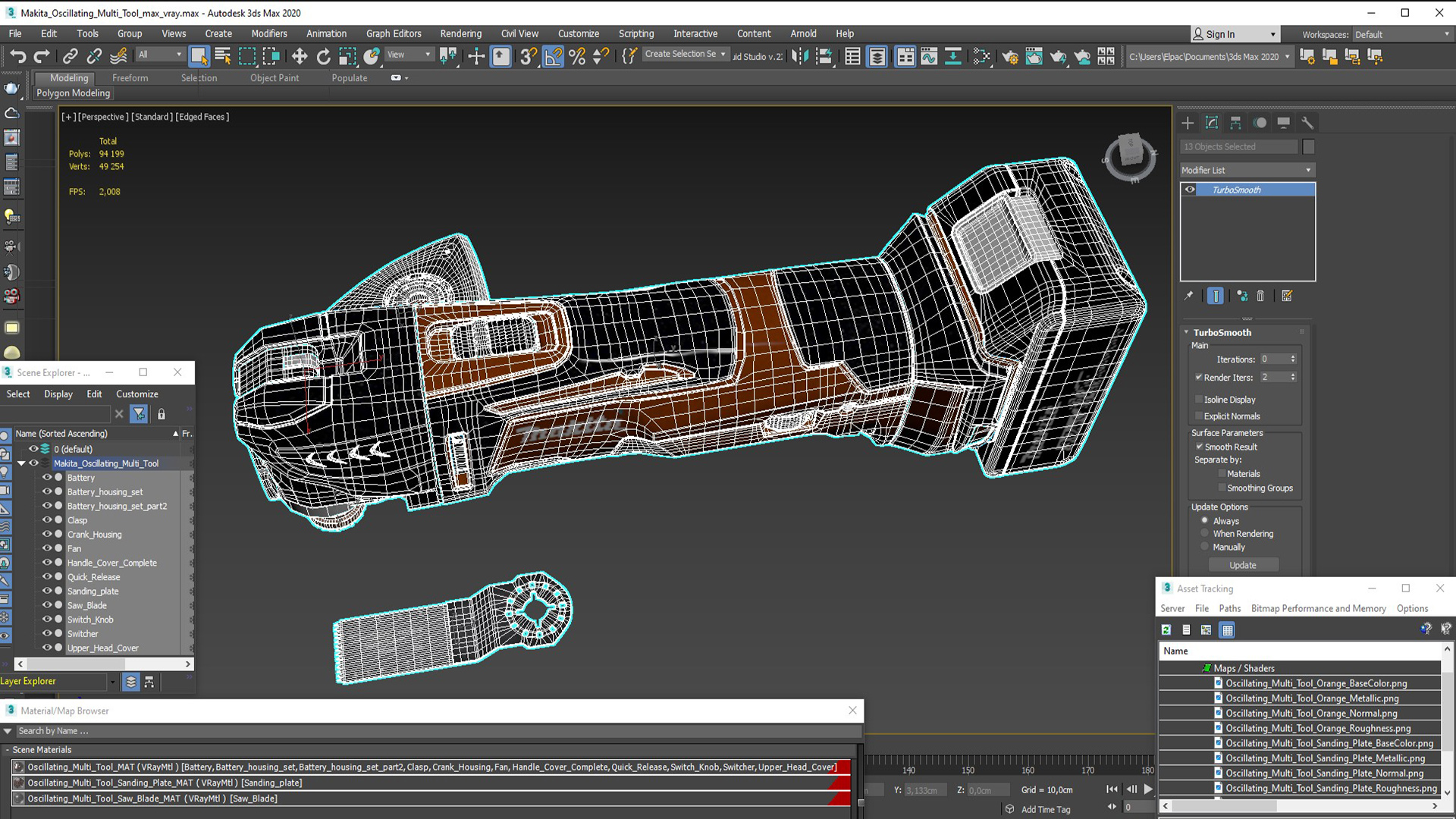Open the Workspaces Default dropdown
Viewport: 1456px width, 819px height.
pos(1401,34)
